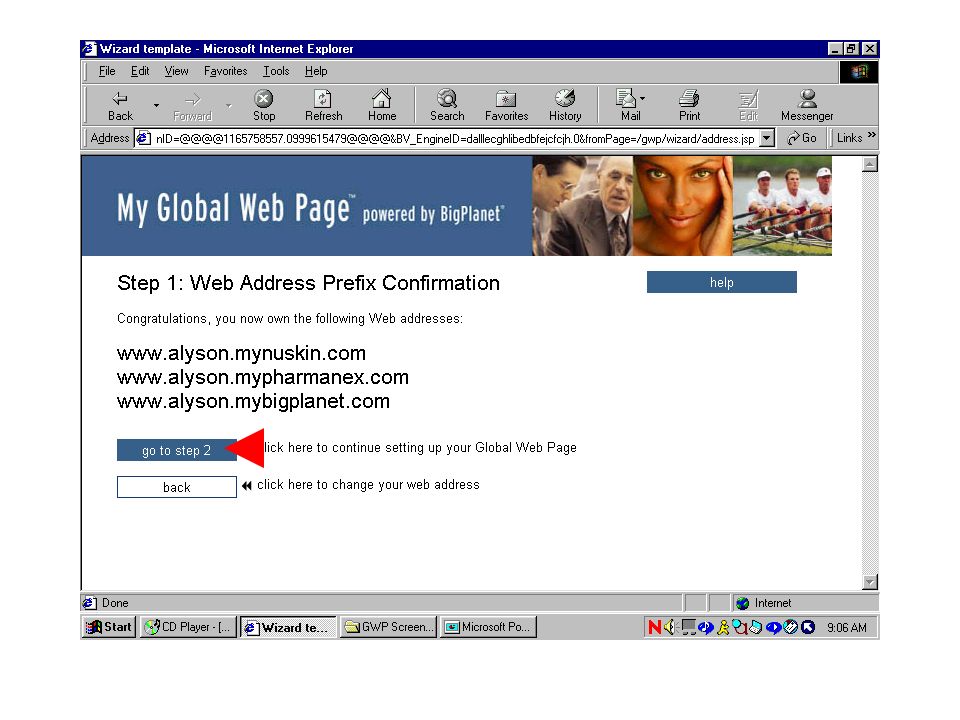Screen dimensions: 960x720
Task: Click the Internet Explorer logo in title bar
Action: coord(90,48)
